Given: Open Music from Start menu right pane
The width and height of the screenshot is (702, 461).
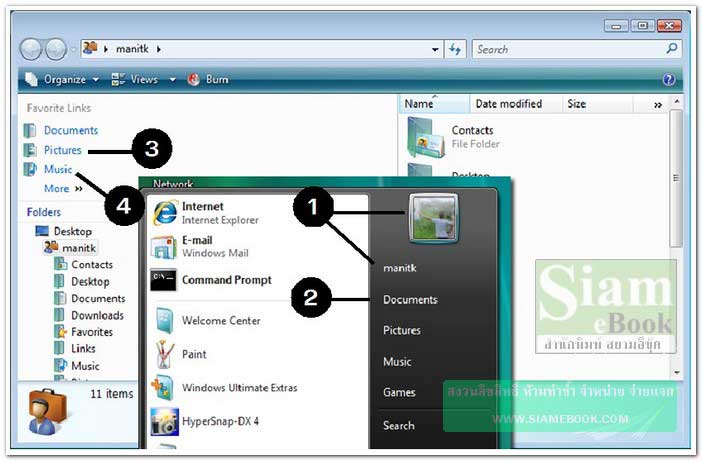Looking at the screenshot, I should [x=397, y=361].
